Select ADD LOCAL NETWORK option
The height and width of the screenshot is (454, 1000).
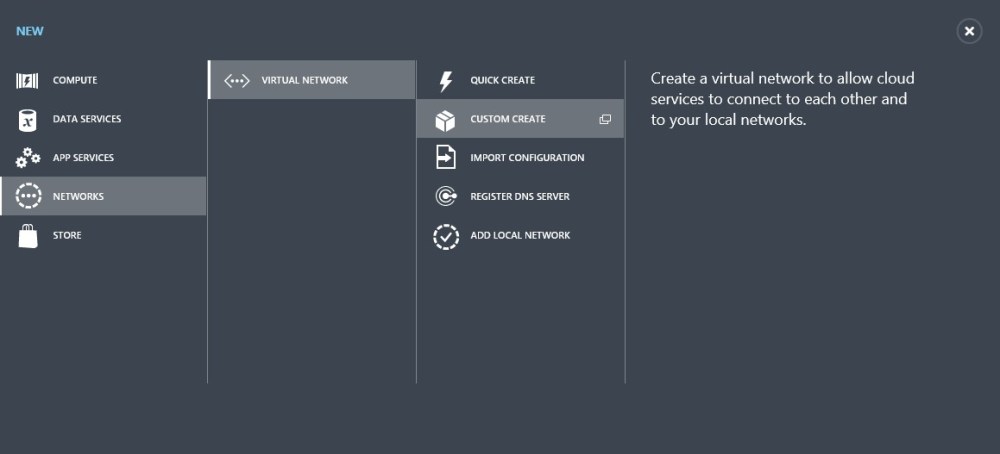tap(520, 235)
